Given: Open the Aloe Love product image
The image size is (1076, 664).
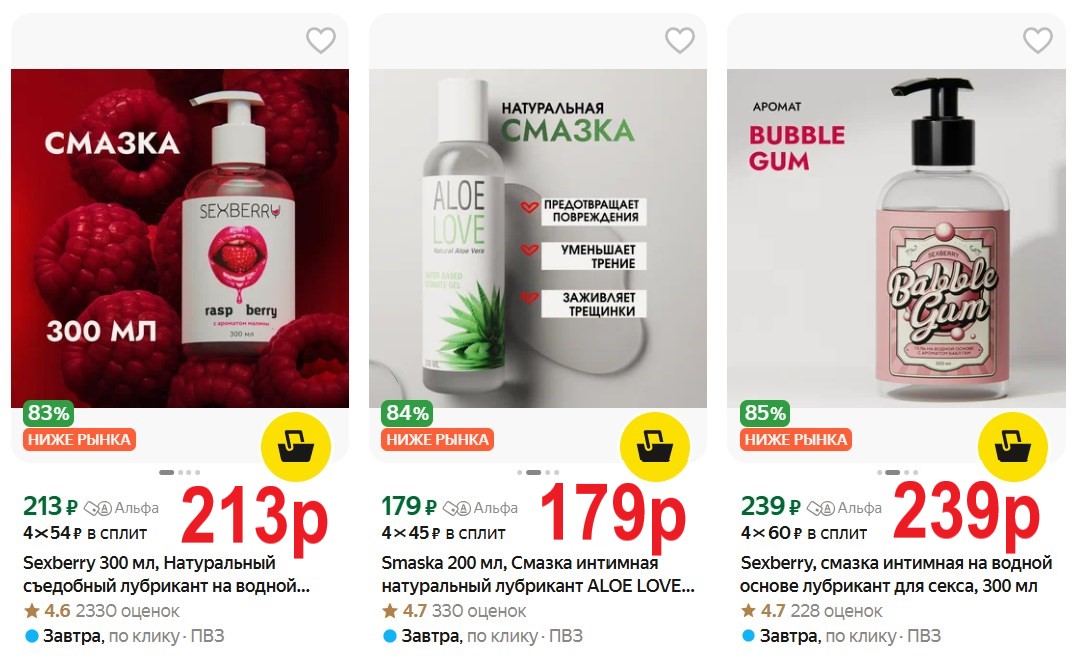Looking at the screenshot, I should (x=538, y=238).
